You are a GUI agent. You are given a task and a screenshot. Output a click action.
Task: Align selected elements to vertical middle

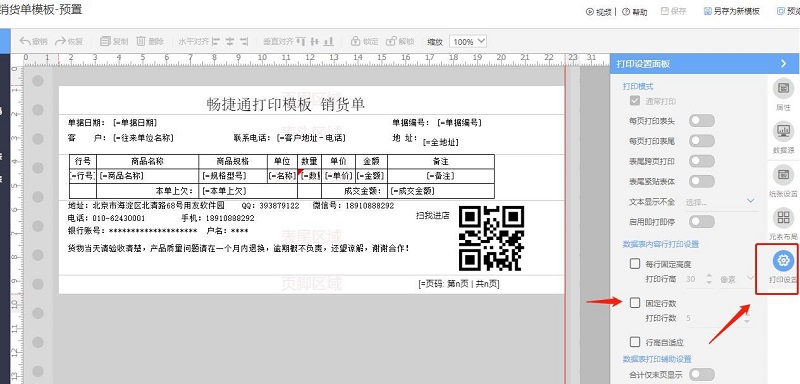click(x=315, y=41)
